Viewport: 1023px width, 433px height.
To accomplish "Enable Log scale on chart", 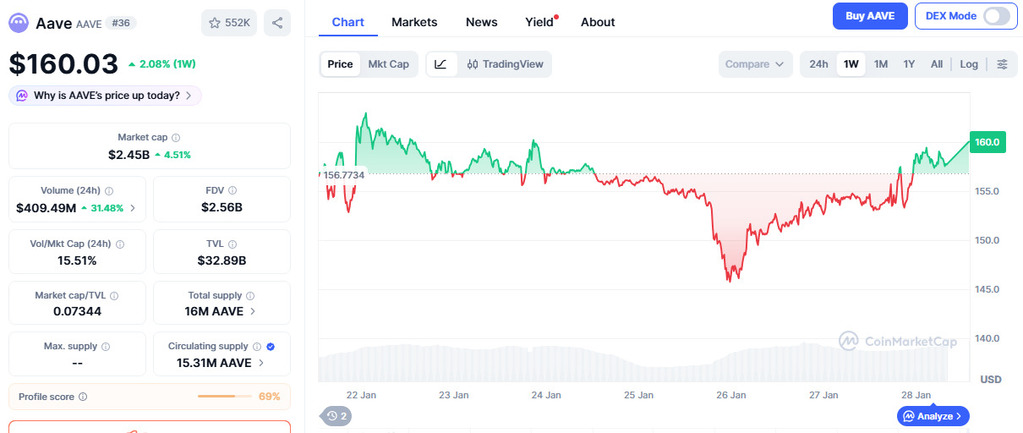I will pyautogui.click(x=969, y=64).
